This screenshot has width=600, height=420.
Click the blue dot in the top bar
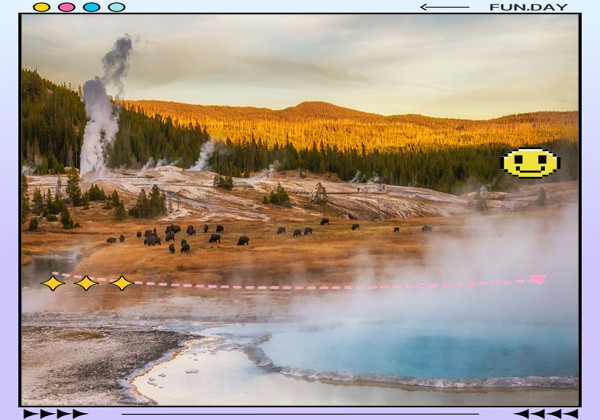click(x=91, y=7)
